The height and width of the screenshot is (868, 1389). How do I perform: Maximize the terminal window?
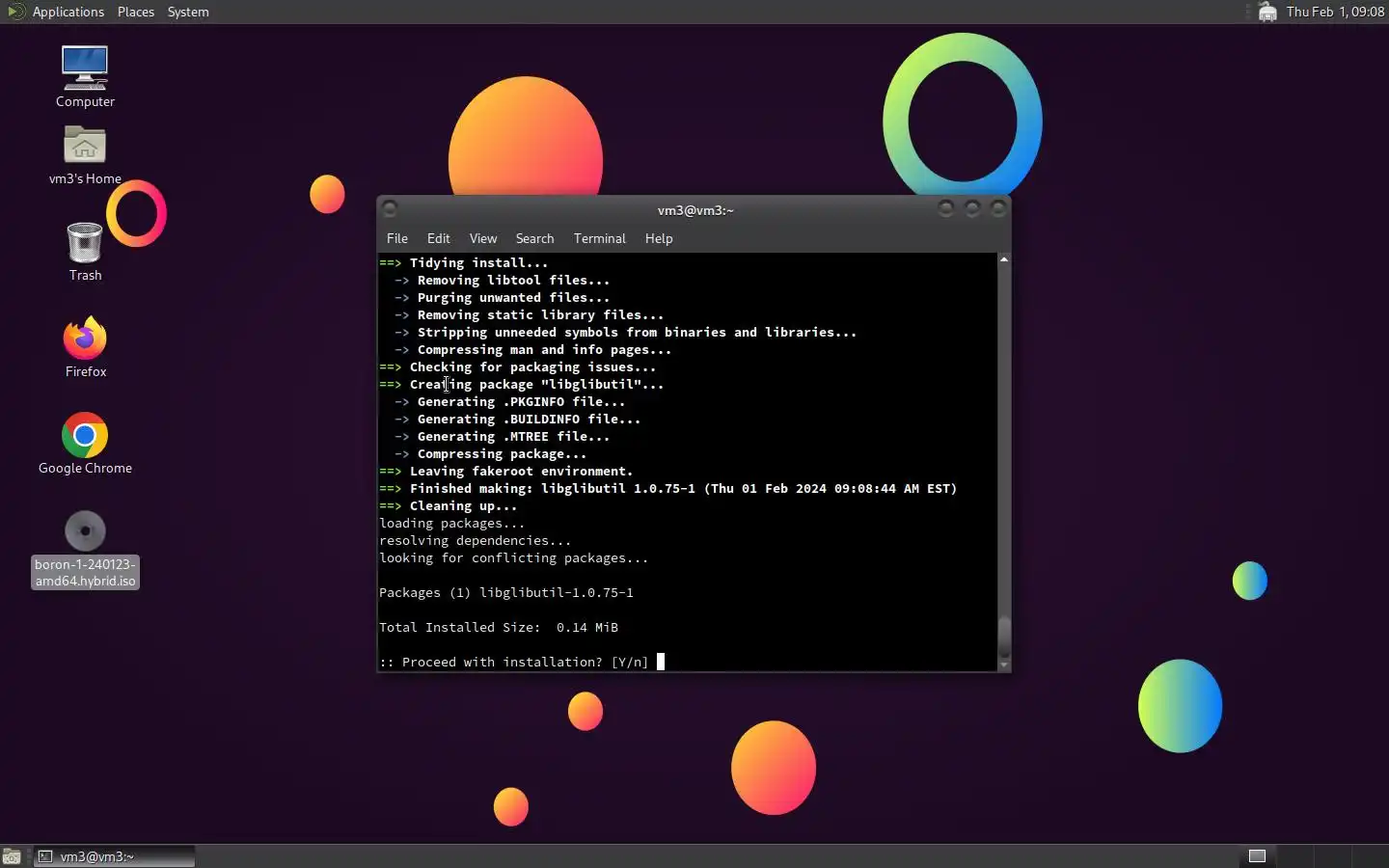point(972,208)
